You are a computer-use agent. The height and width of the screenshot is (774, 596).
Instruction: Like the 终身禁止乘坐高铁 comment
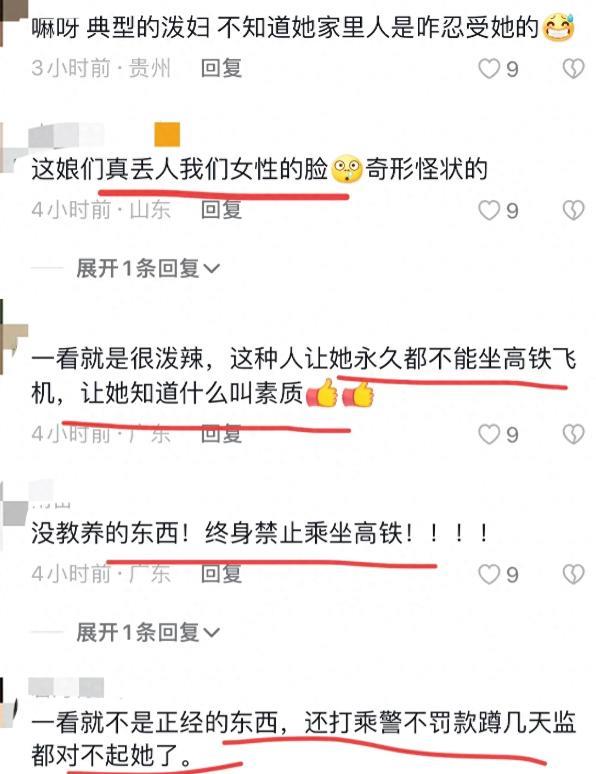pos(489,574)
